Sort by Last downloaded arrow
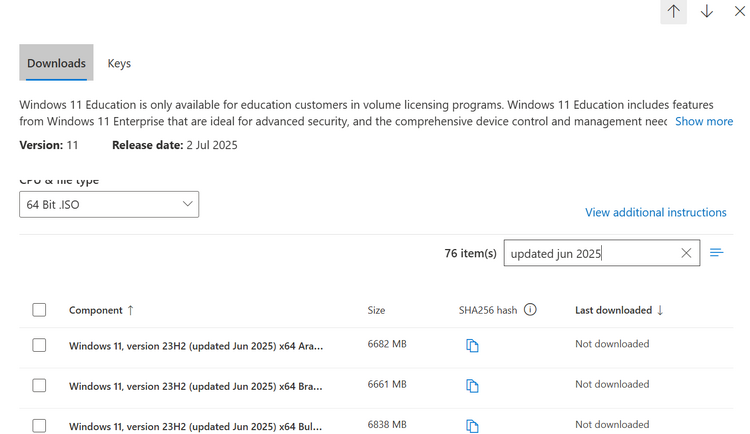This screenshot has height=434, width=750. pos(660,310)
